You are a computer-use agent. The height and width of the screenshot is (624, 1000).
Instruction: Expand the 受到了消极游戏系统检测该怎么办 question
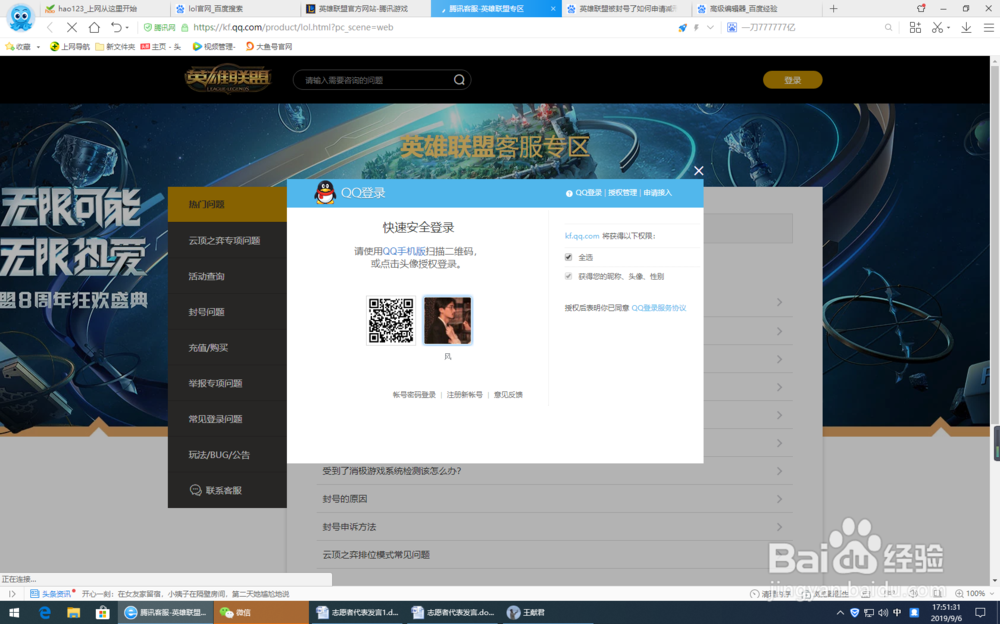pos(554,471)
